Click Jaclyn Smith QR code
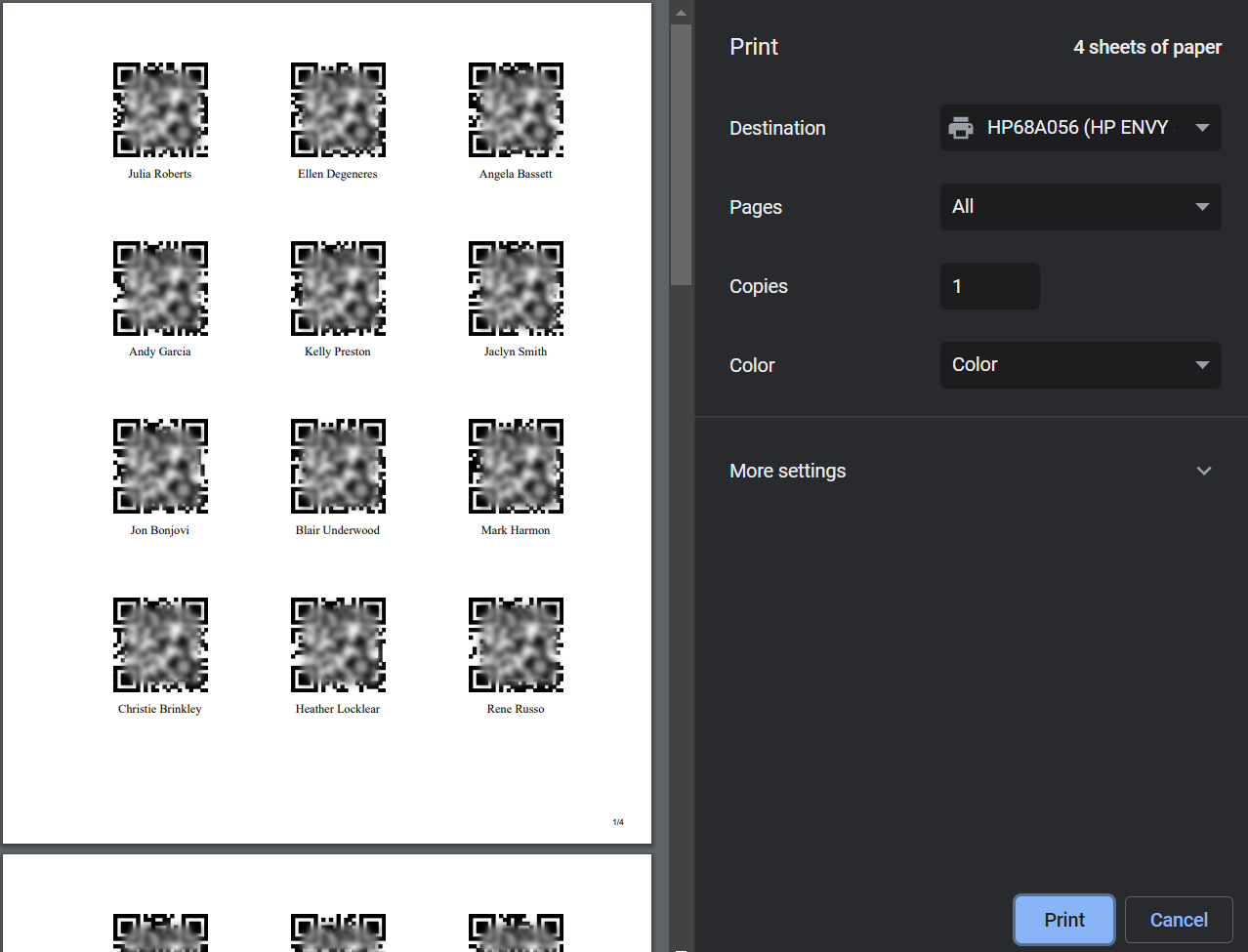Image resolution: width=1248 pixels, height=952 pixels. [516, 289]
